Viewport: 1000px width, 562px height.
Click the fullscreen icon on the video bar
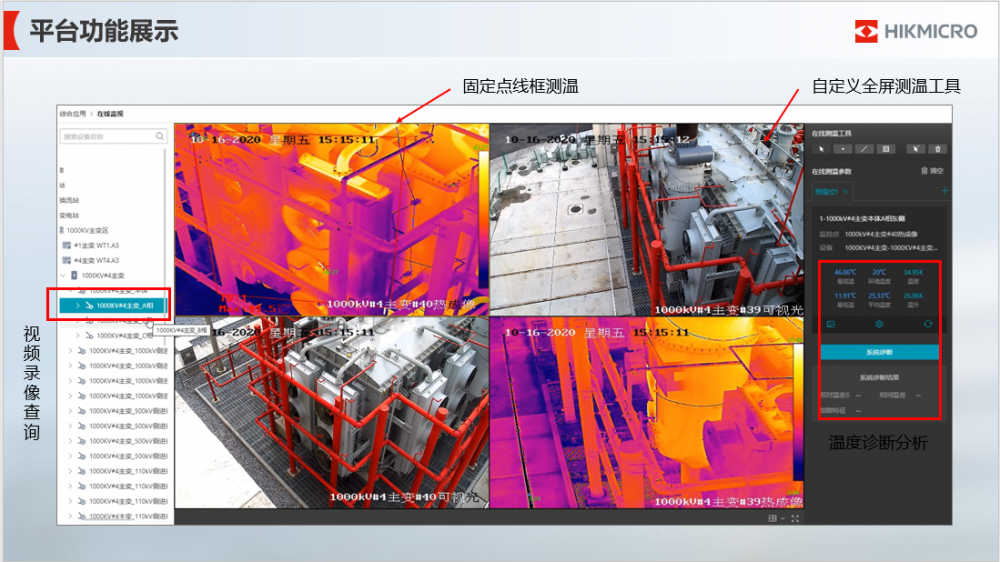click(x=795, y=519)
